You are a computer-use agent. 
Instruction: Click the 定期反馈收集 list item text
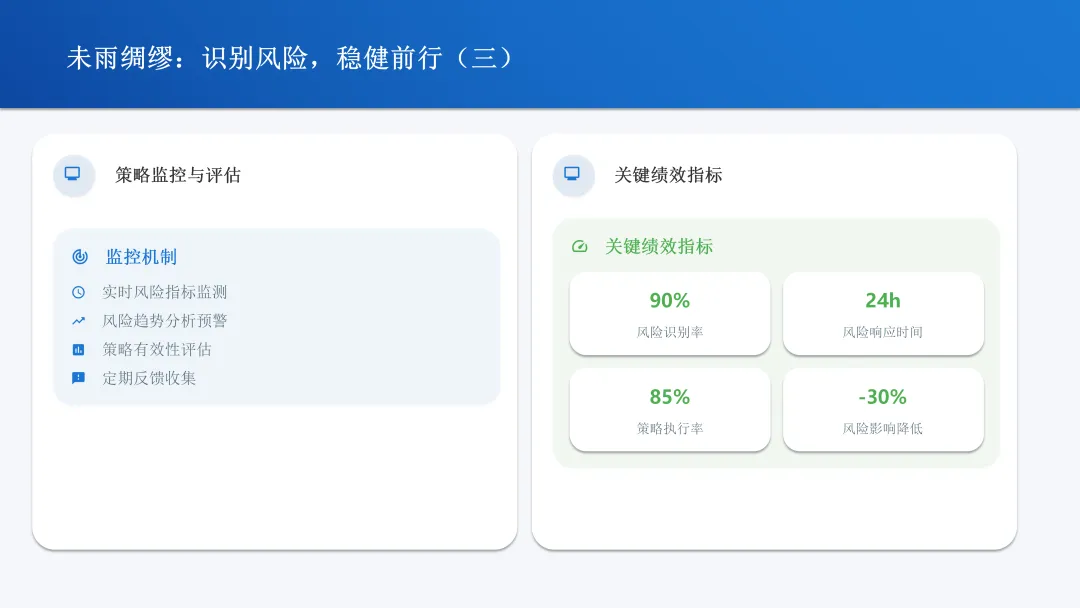(x=149, y=378)
